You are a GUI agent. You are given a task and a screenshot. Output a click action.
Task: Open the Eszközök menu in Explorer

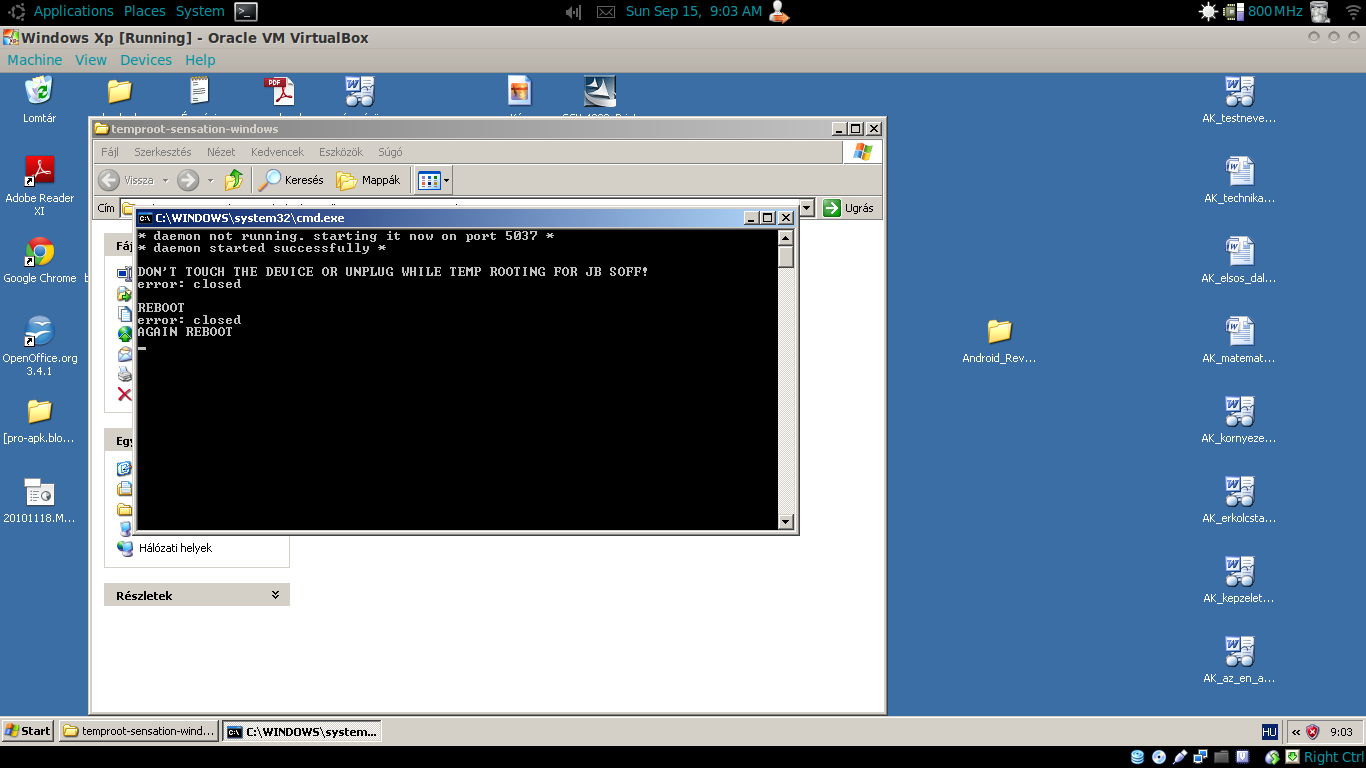click(x=341, y=152)
